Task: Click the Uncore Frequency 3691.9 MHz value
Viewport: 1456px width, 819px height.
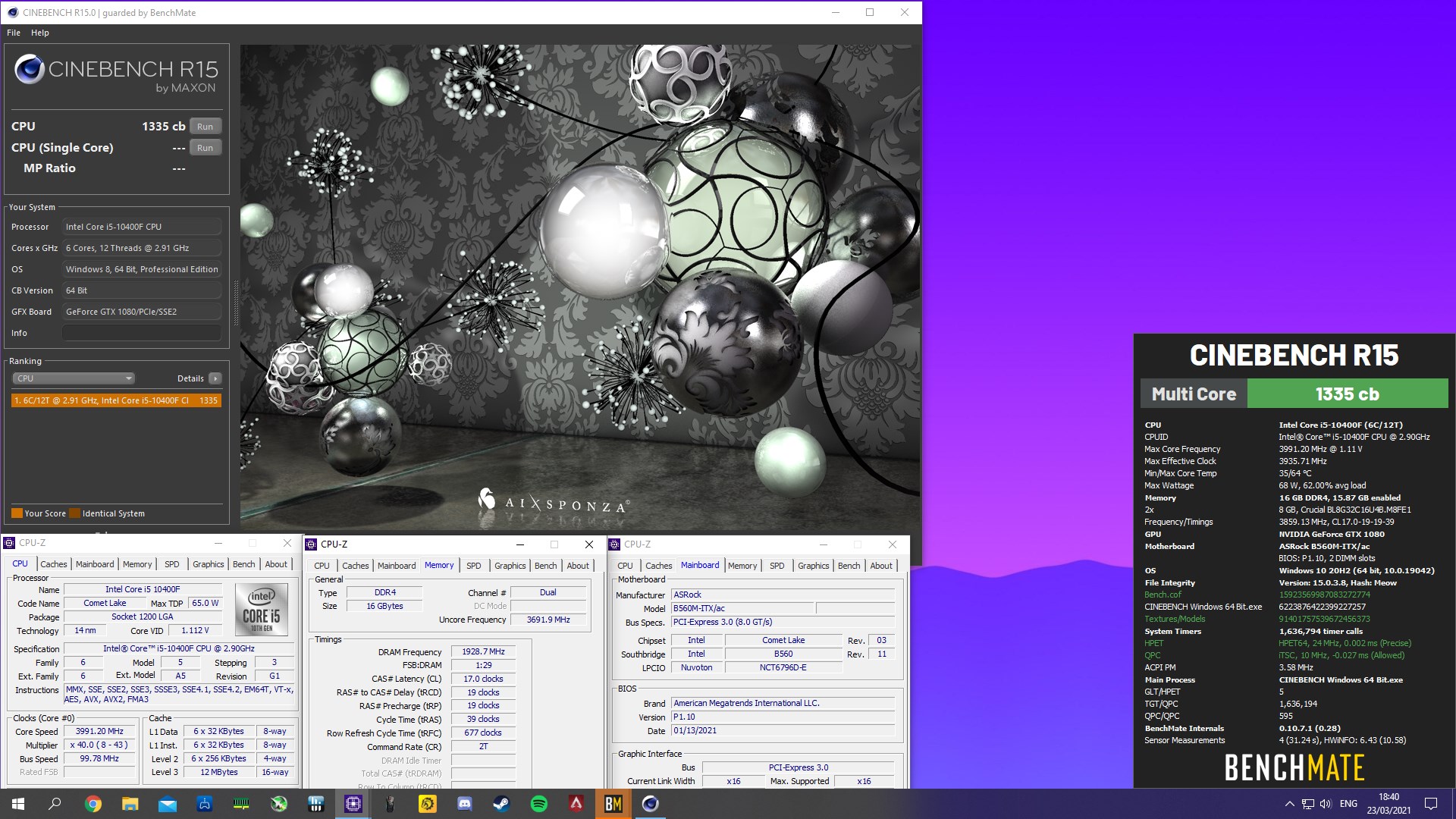Action: [548, 620]
